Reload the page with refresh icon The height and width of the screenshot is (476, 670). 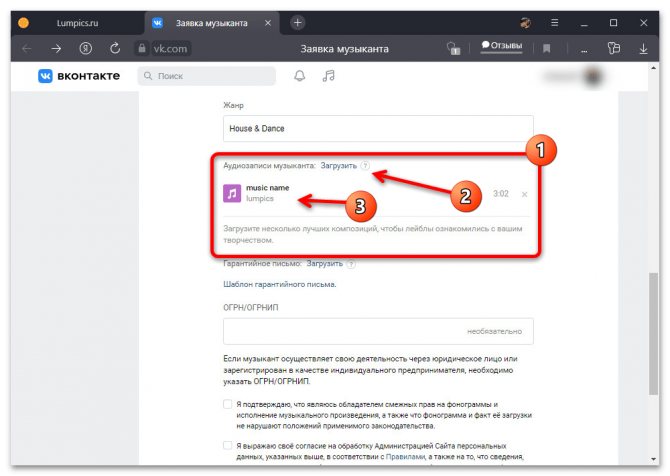click(115, 48)
